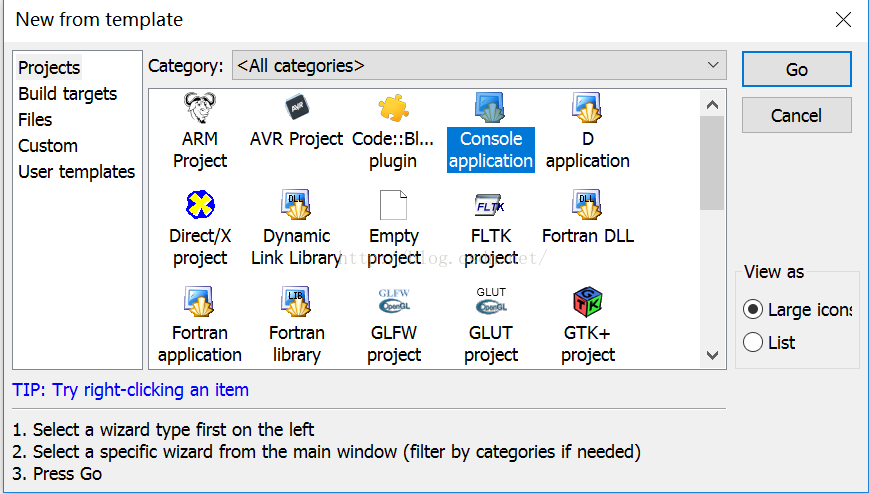
Task: Click the Cancel button
Action: [x=796, y=115]
